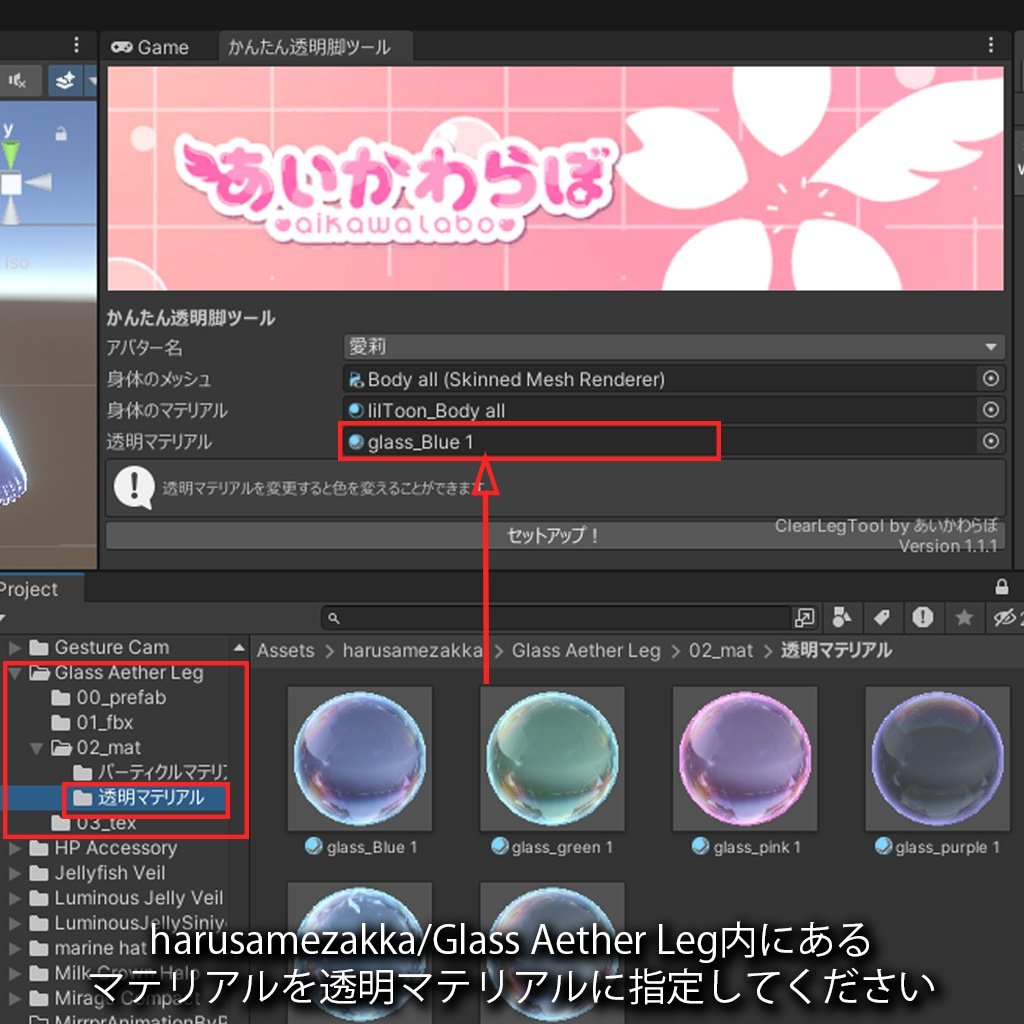Screen dimensions: 1024x1024
Task: Collapse the Glass Aether Leg folder
Action: coord(14,673)
